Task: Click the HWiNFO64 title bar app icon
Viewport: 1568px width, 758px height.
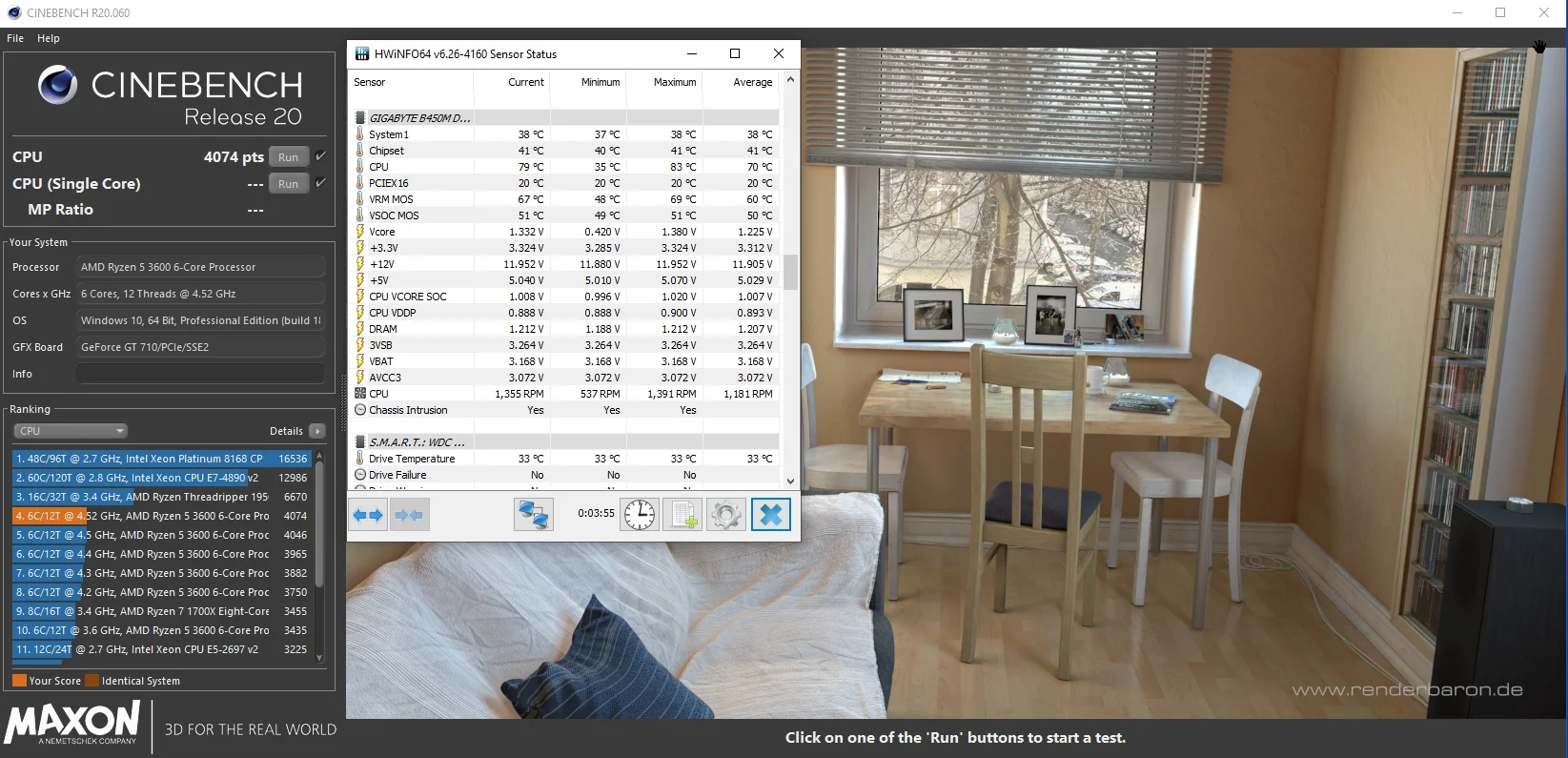Action: [x=362, y=54]
